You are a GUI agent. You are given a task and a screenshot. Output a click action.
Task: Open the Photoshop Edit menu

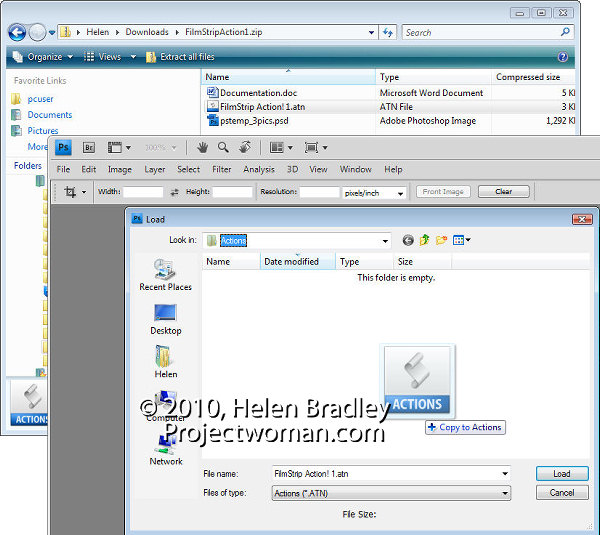pos(88,169)
